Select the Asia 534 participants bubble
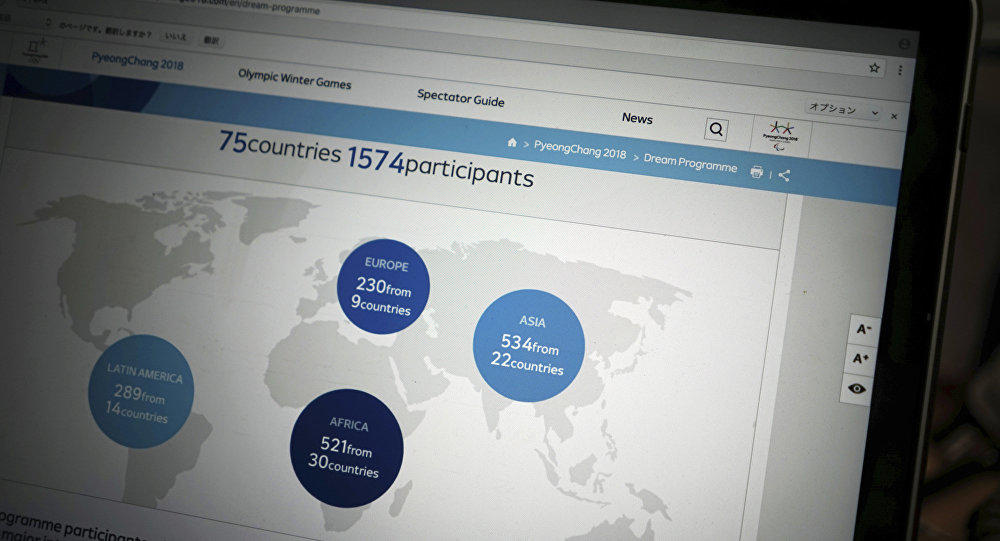Image resolution: width=1000 pixels, height=541 pixels. pos(529,345)
